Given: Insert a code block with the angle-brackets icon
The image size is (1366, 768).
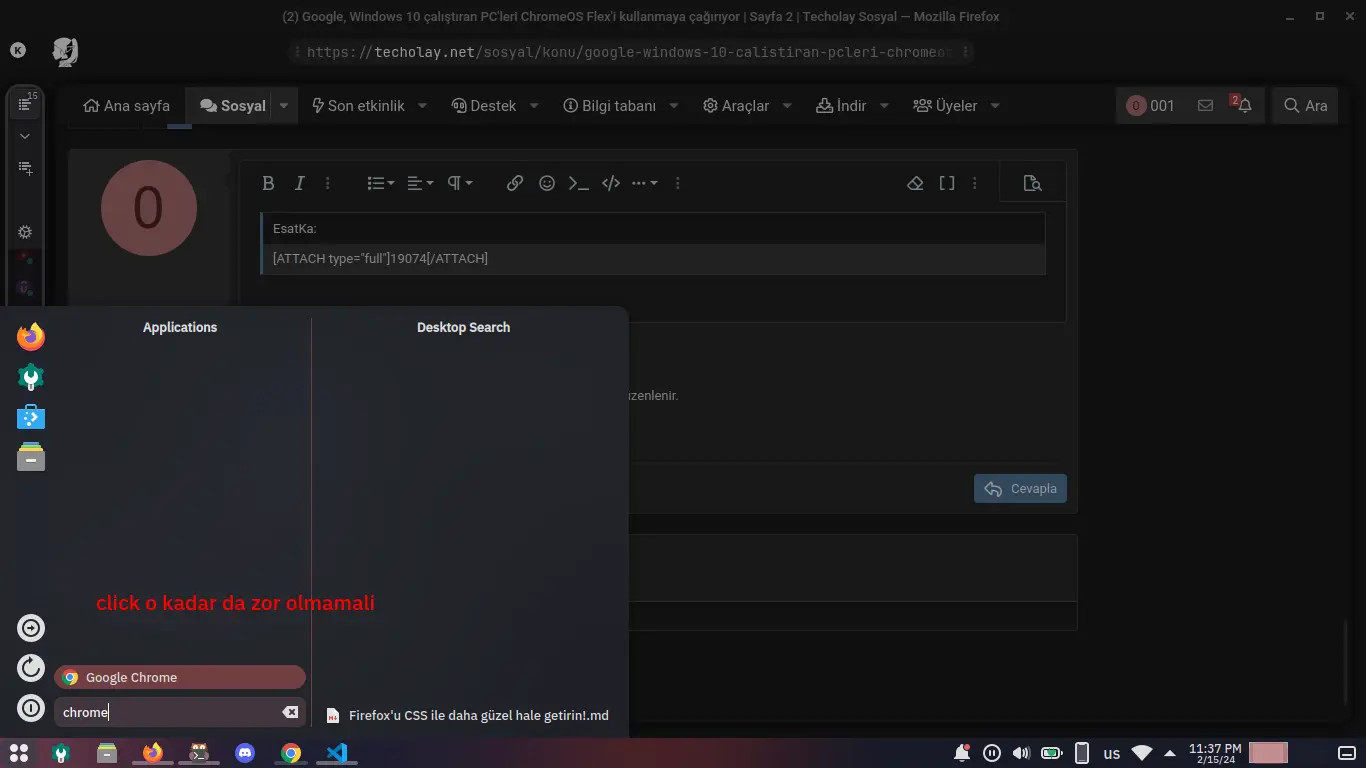Looking at the screenshot, I should point(611,183).
